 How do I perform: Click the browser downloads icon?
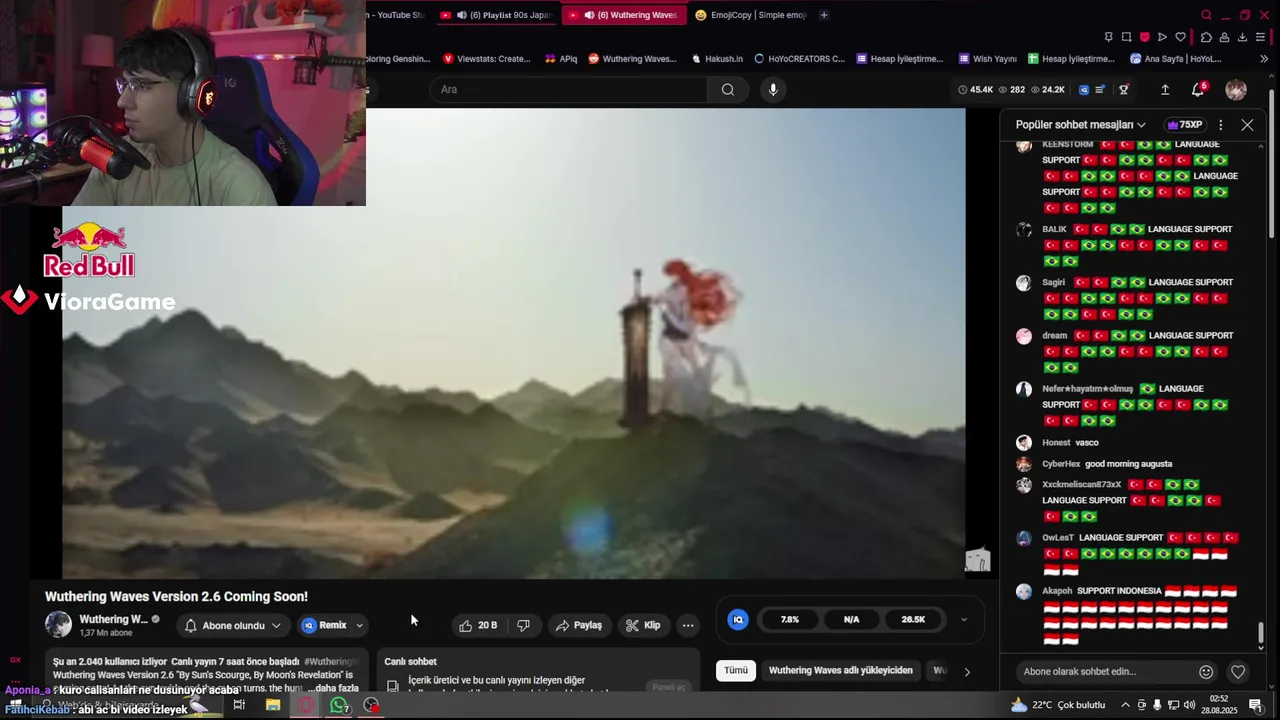pyautogui.click(x=1242, y=37)
